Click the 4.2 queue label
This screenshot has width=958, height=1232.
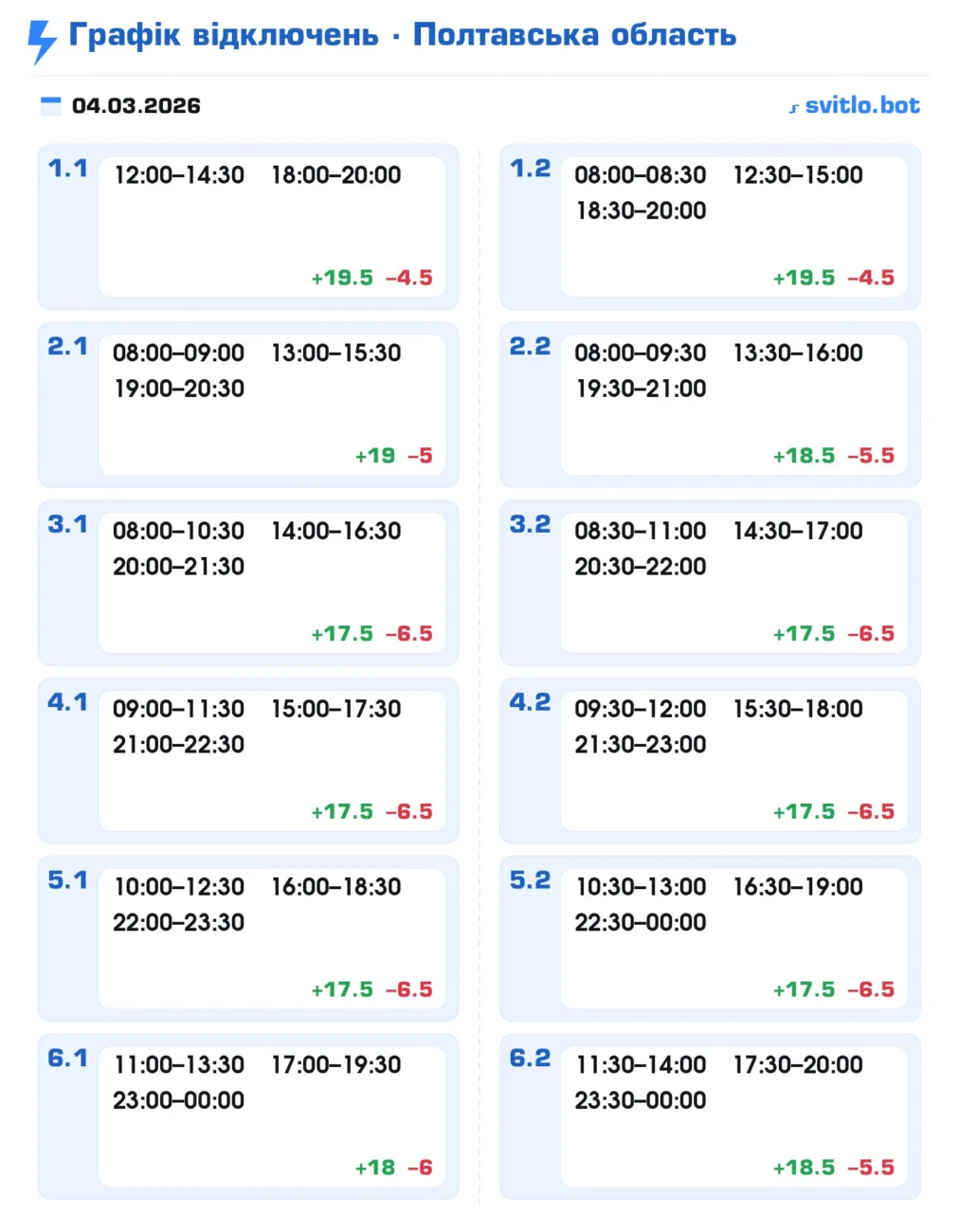point(530,702)
